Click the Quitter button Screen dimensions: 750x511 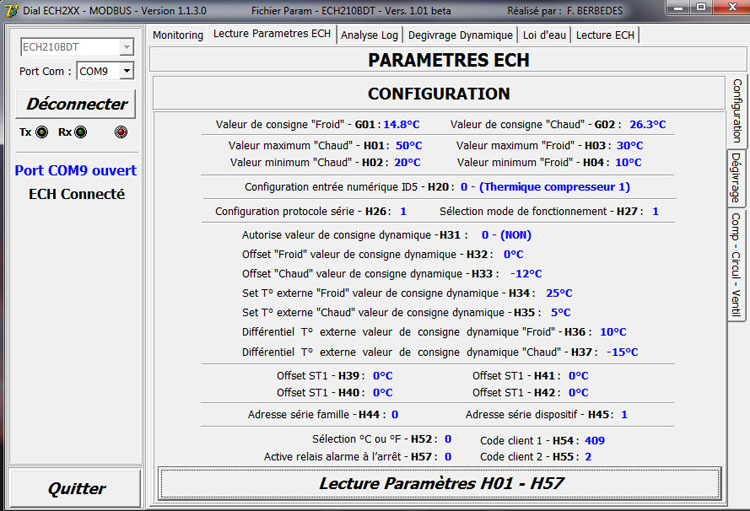coord(76,488)
